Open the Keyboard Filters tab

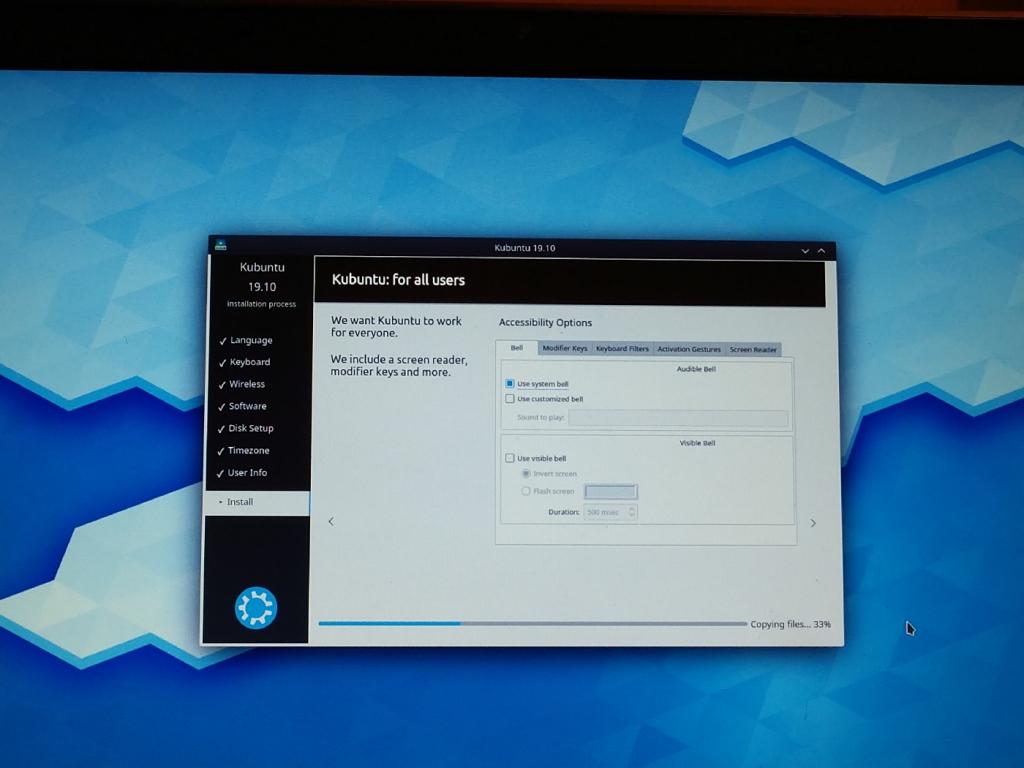(622, 348)
